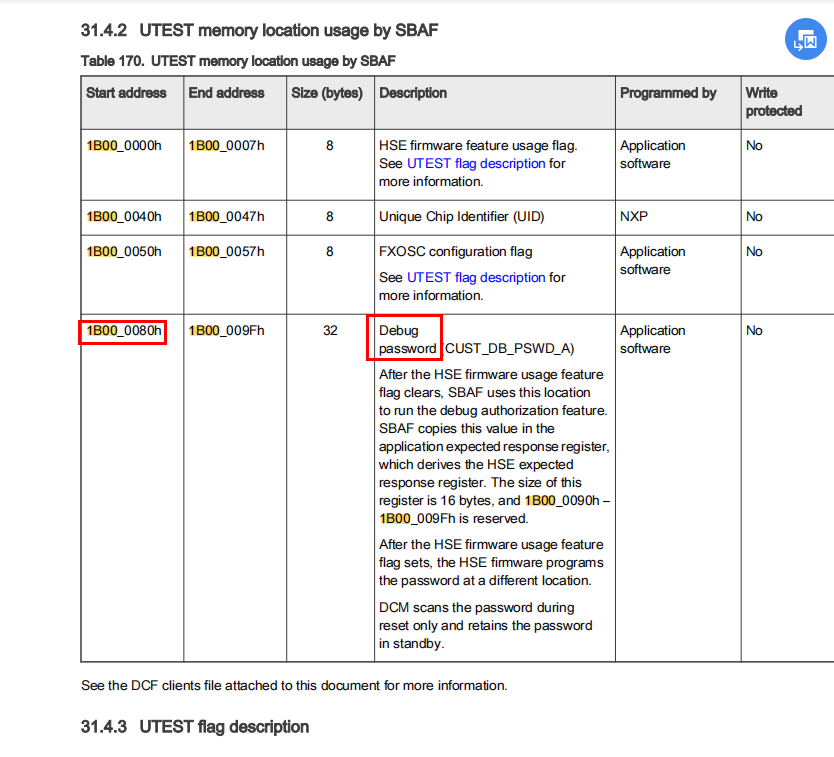Select the red-boxed start address 1B00_0080h
Screen dimensions: 834x757
click(121, 330)
